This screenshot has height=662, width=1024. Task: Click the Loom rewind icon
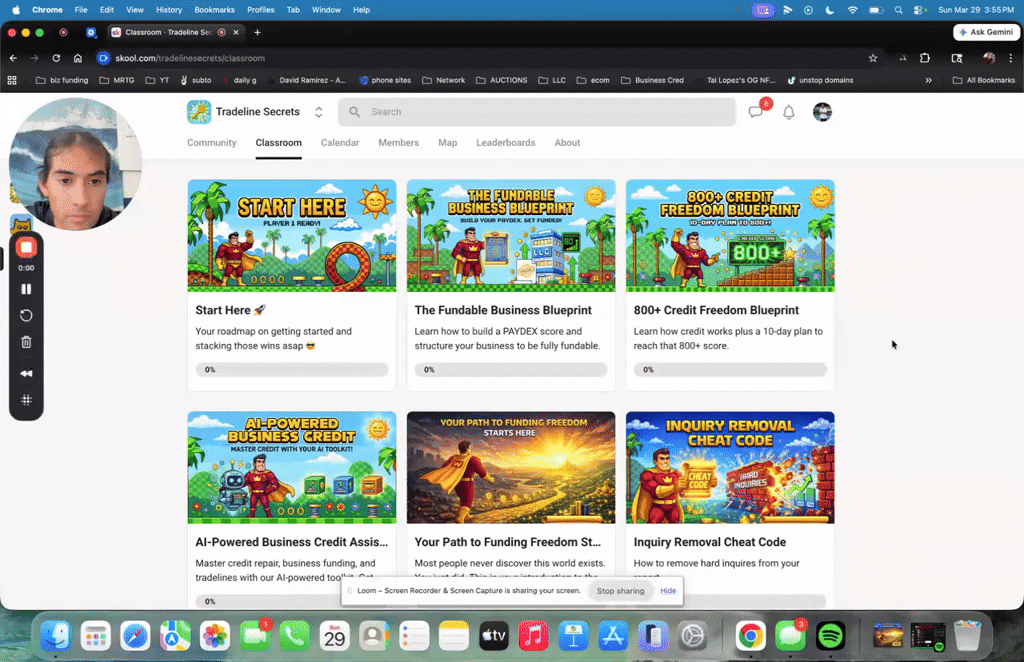26,371
